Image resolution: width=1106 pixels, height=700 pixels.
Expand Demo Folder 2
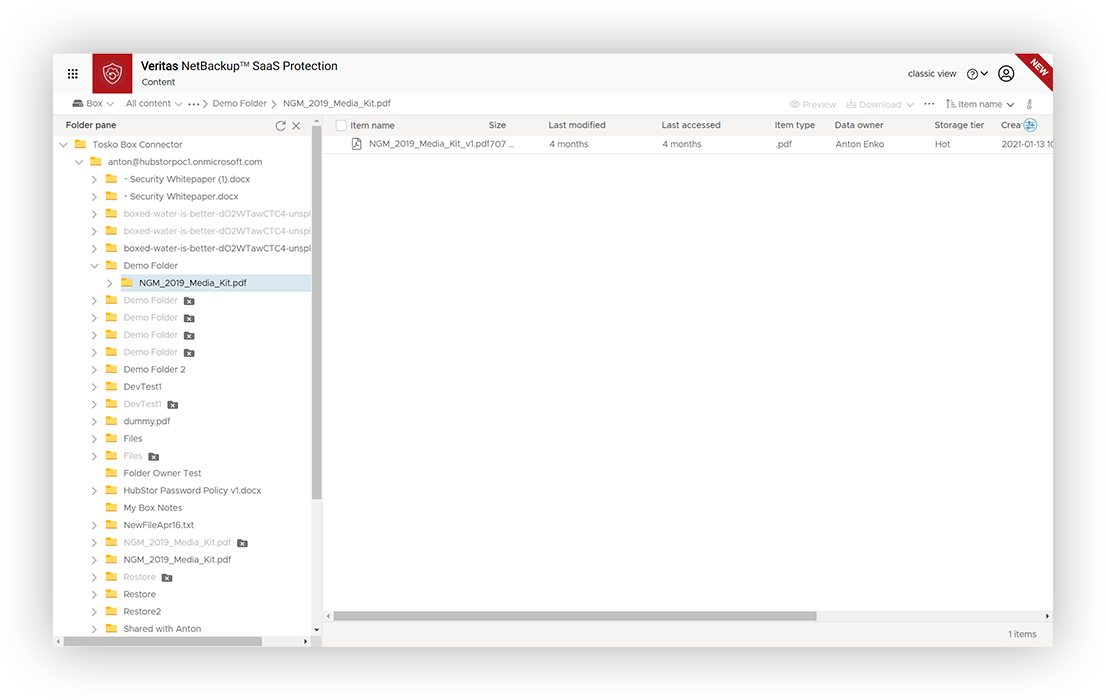94,370
